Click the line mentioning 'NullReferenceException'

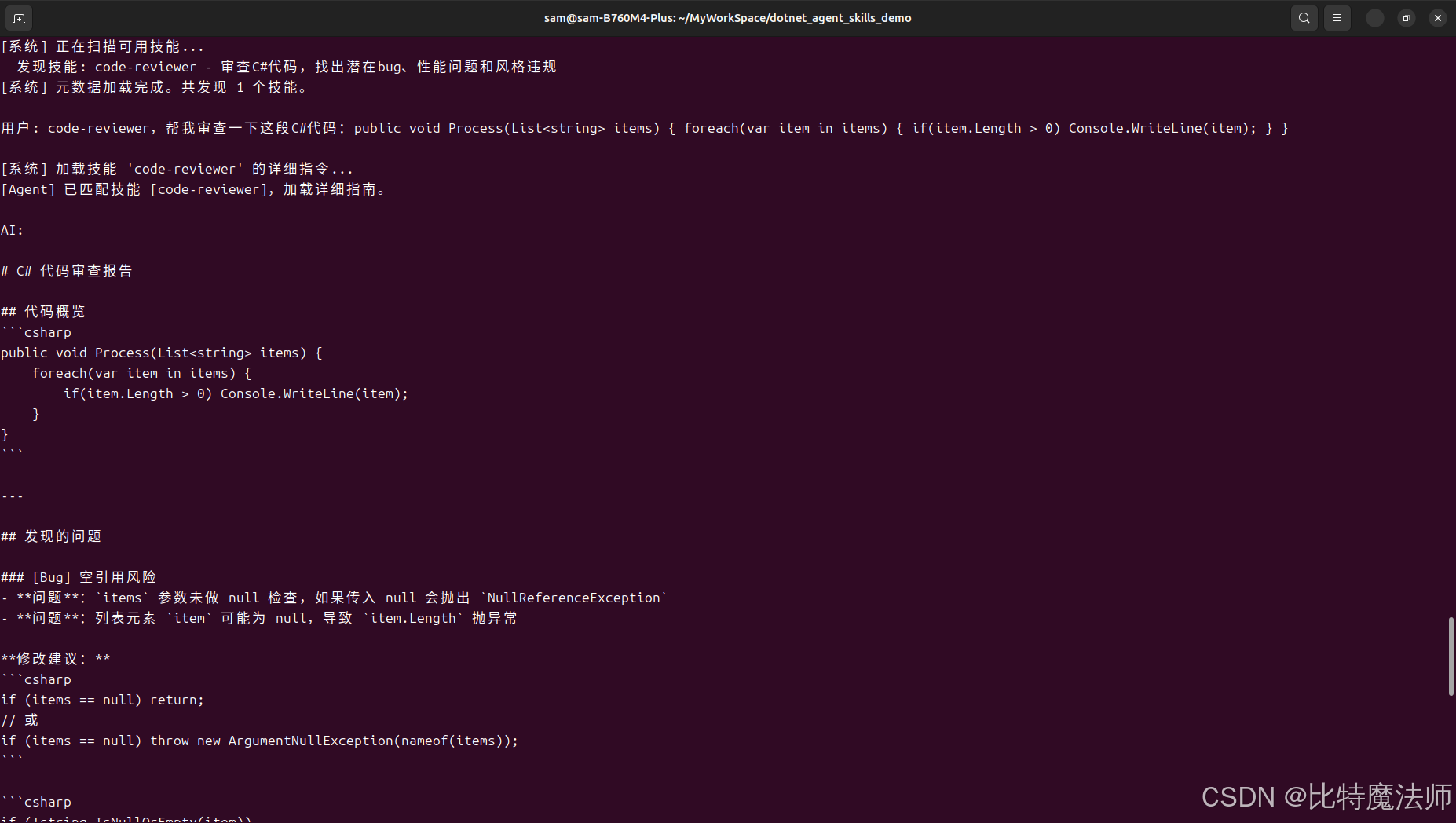tap(335, 598)
